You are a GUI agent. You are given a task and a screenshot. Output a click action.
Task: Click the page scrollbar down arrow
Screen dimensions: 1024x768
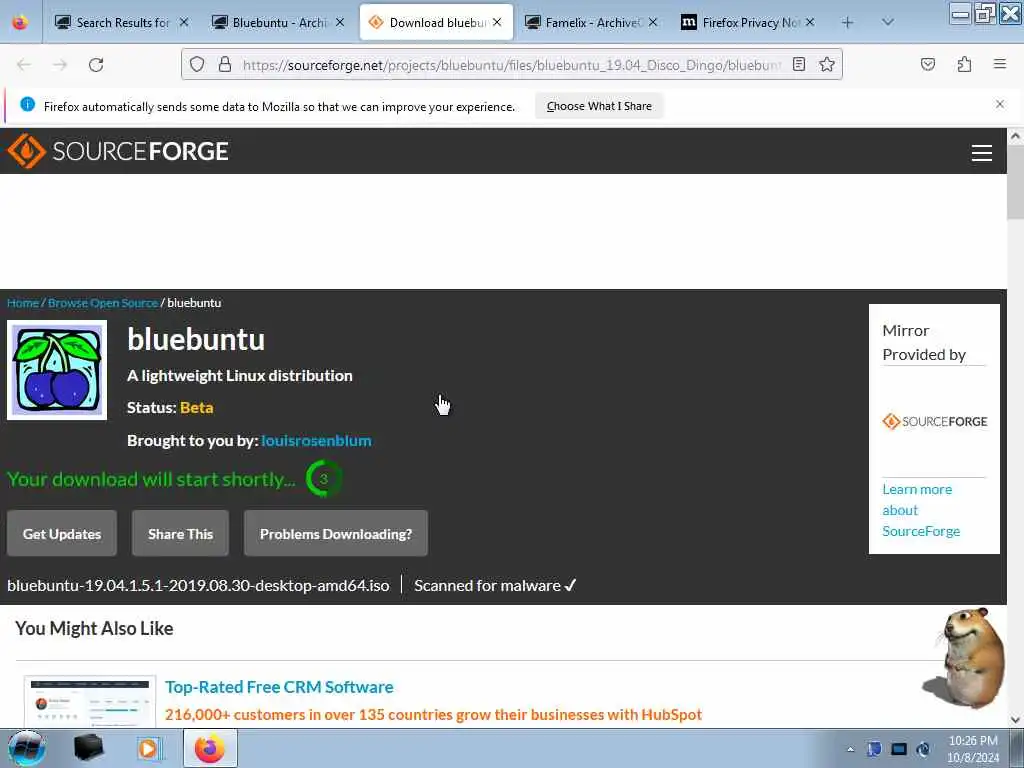[1015, 720]
